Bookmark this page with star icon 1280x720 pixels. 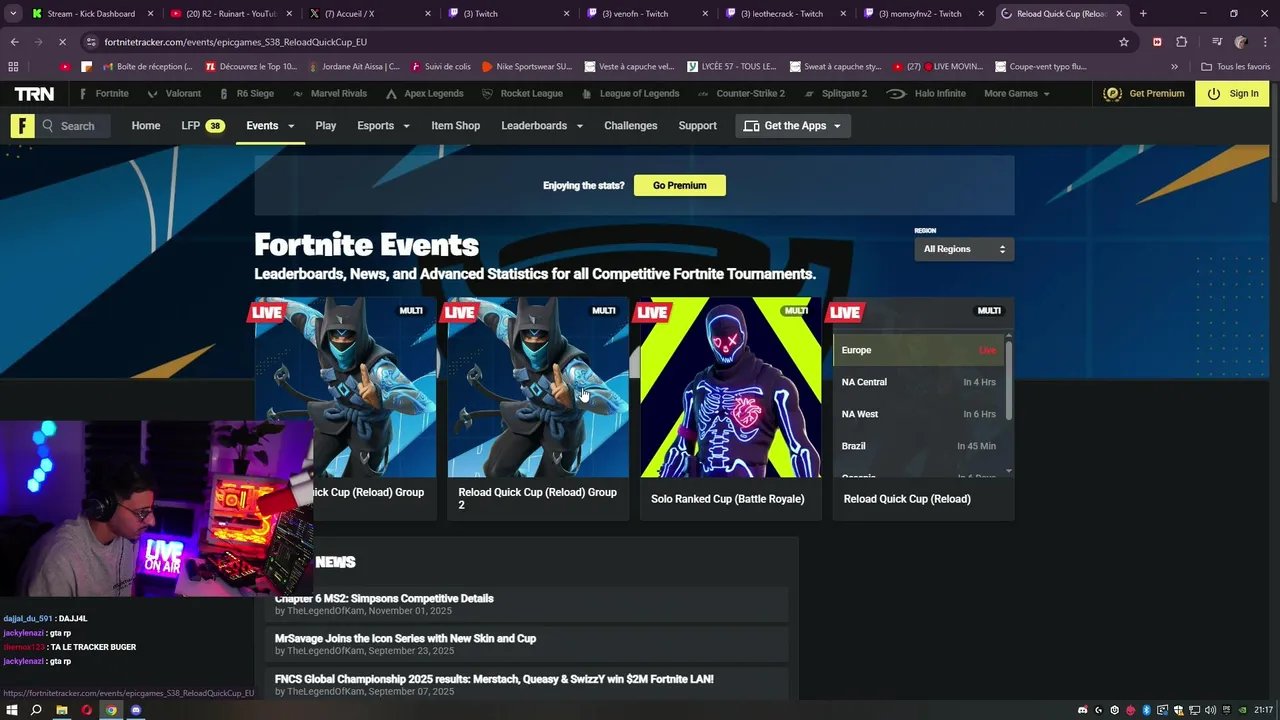pyautogui.click(x=1124, y=42)
